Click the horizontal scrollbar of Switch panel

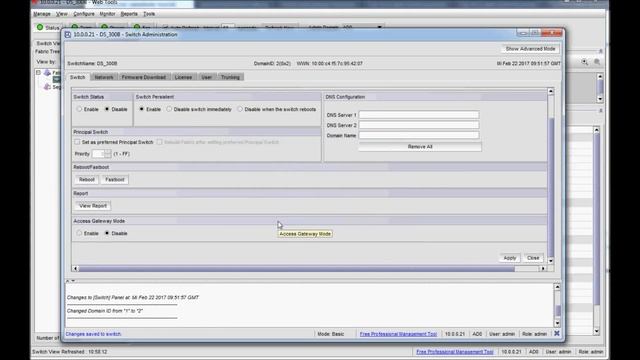click(296, 269)
